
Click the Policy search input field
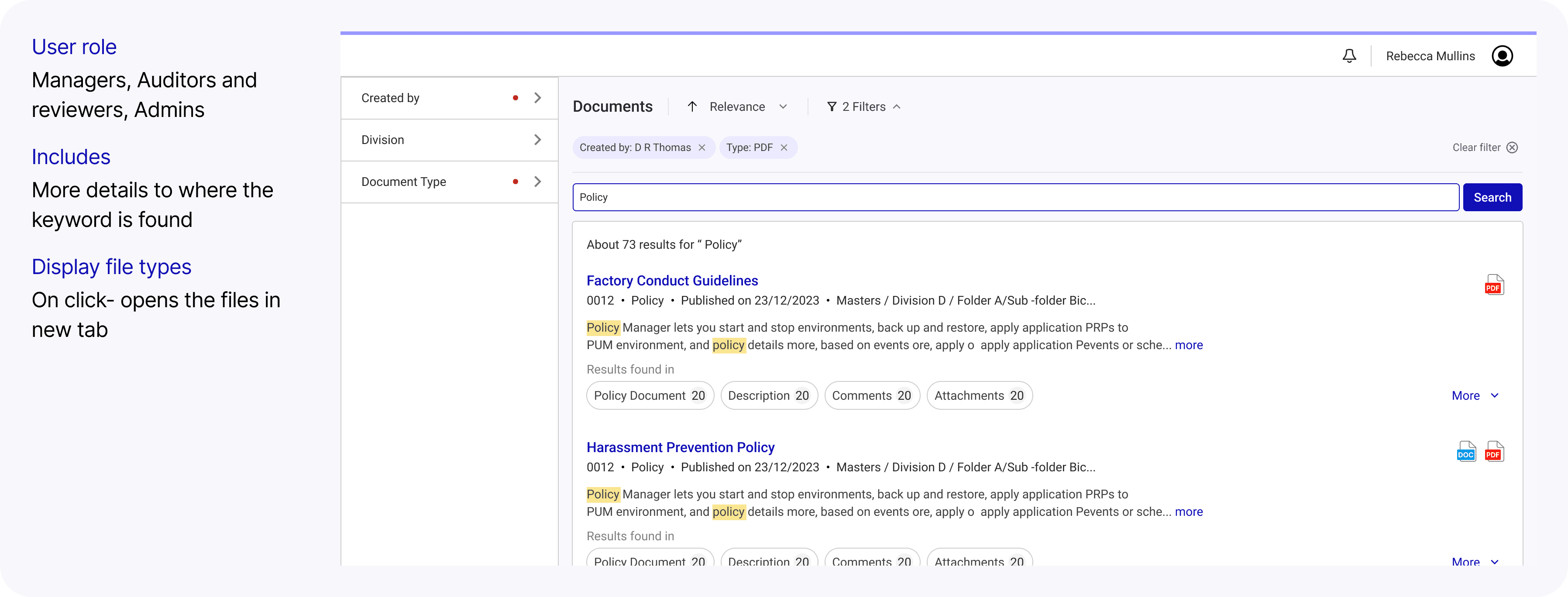coord(1015,197)
